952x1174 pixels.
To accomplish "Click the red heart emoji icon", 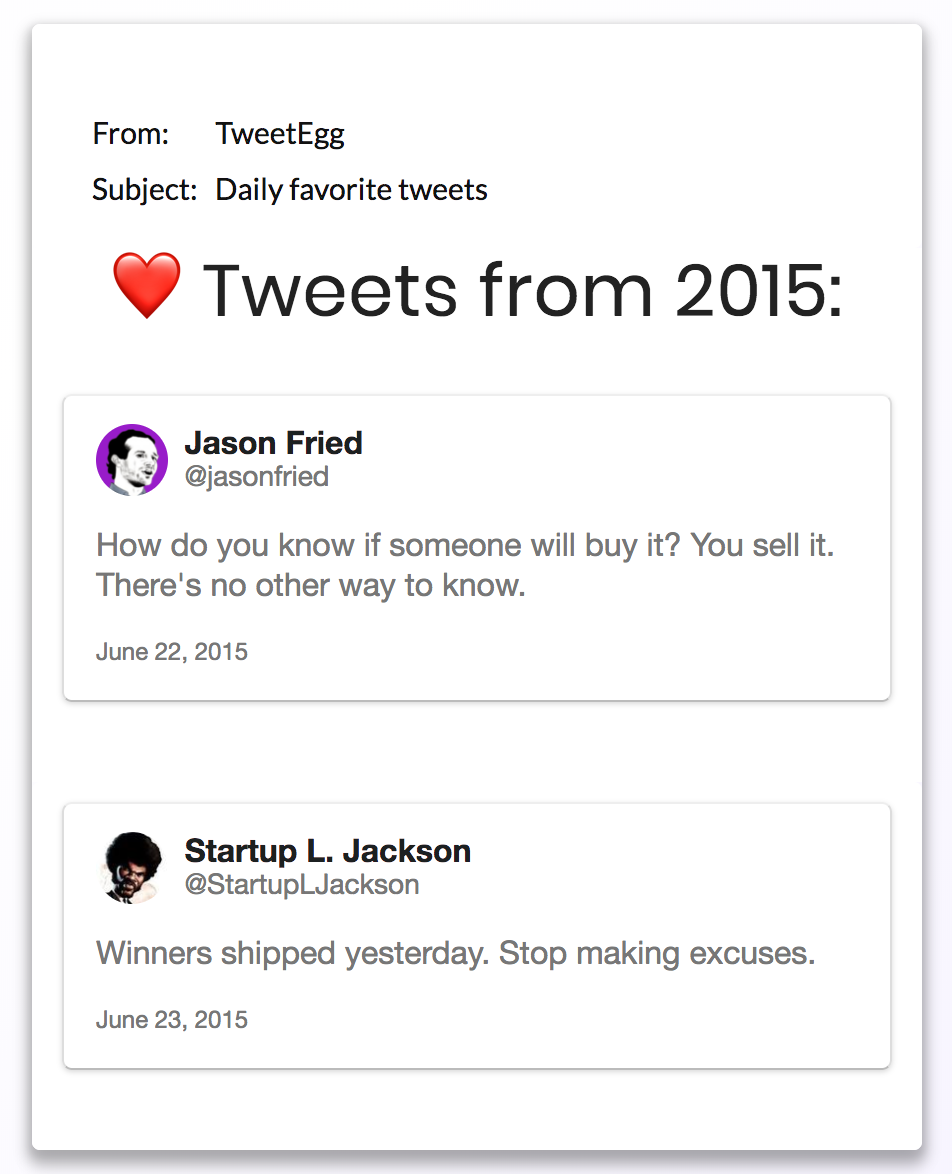I will [147, 286].
